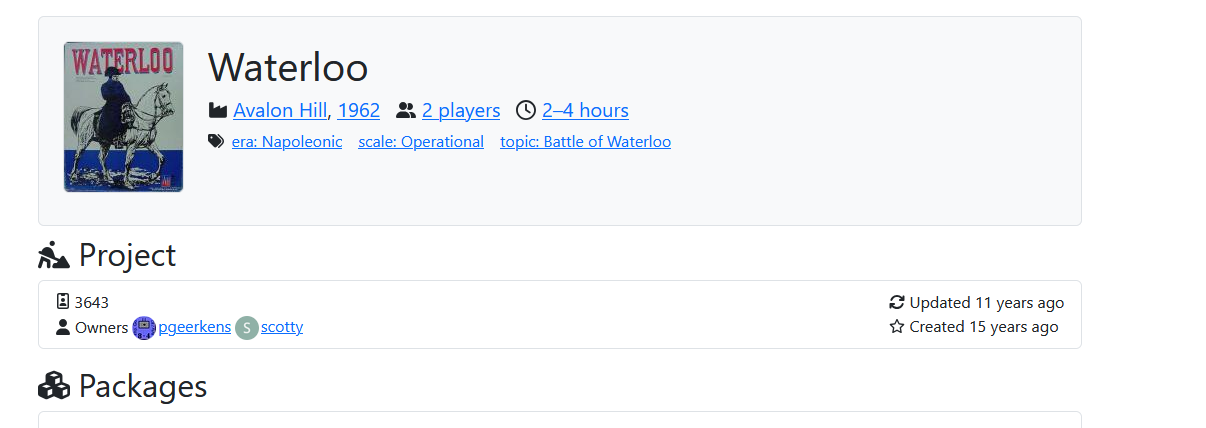The height and width of the screenshot is (428, 1206).
Task: Select the era: Napoleonic tag
Action: point(287,142)
